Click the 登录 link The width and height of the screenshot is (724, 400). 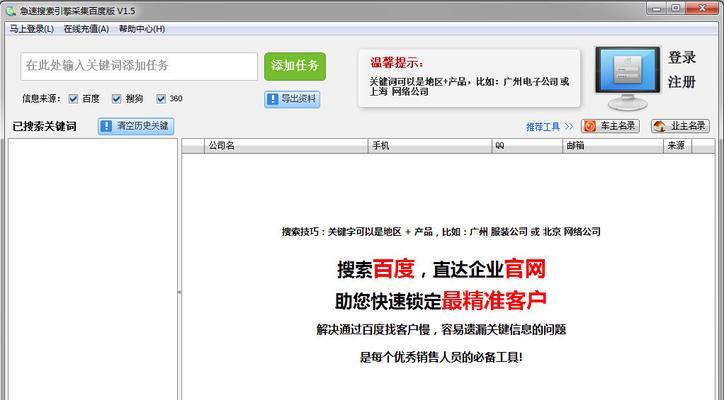682,58
